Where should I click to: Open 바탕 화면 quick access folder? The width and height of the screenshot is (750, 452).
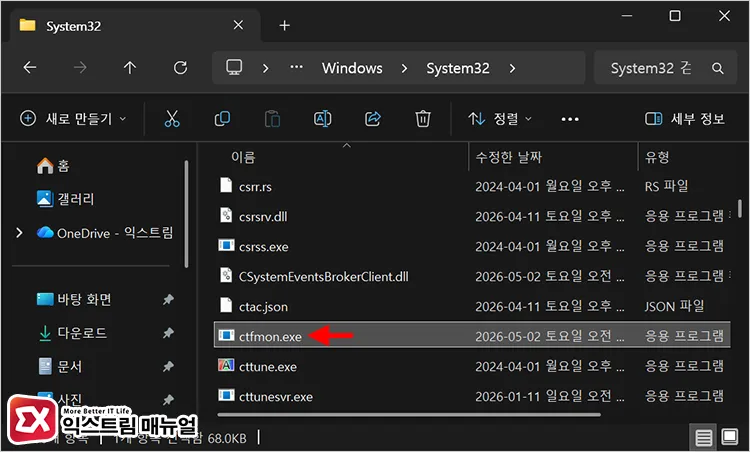click(74, 299)
